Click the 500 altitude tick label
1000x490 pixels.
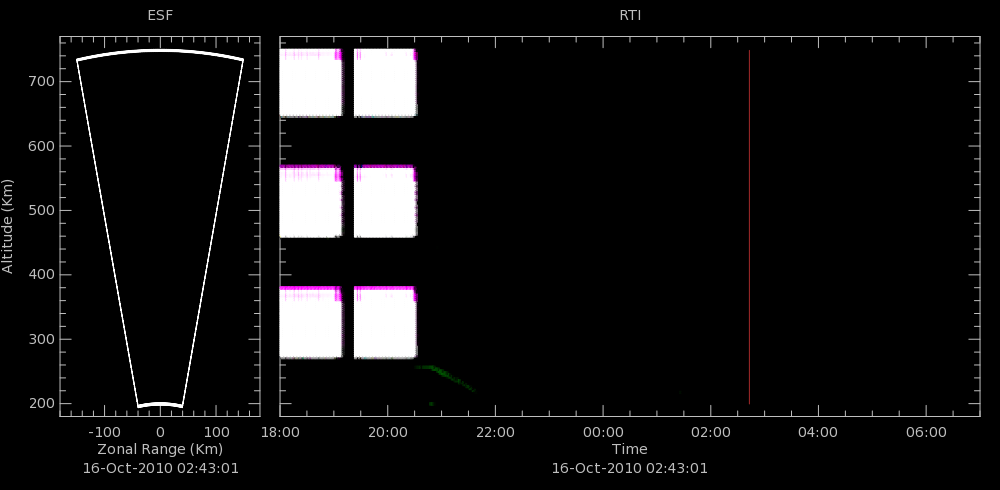43,211
